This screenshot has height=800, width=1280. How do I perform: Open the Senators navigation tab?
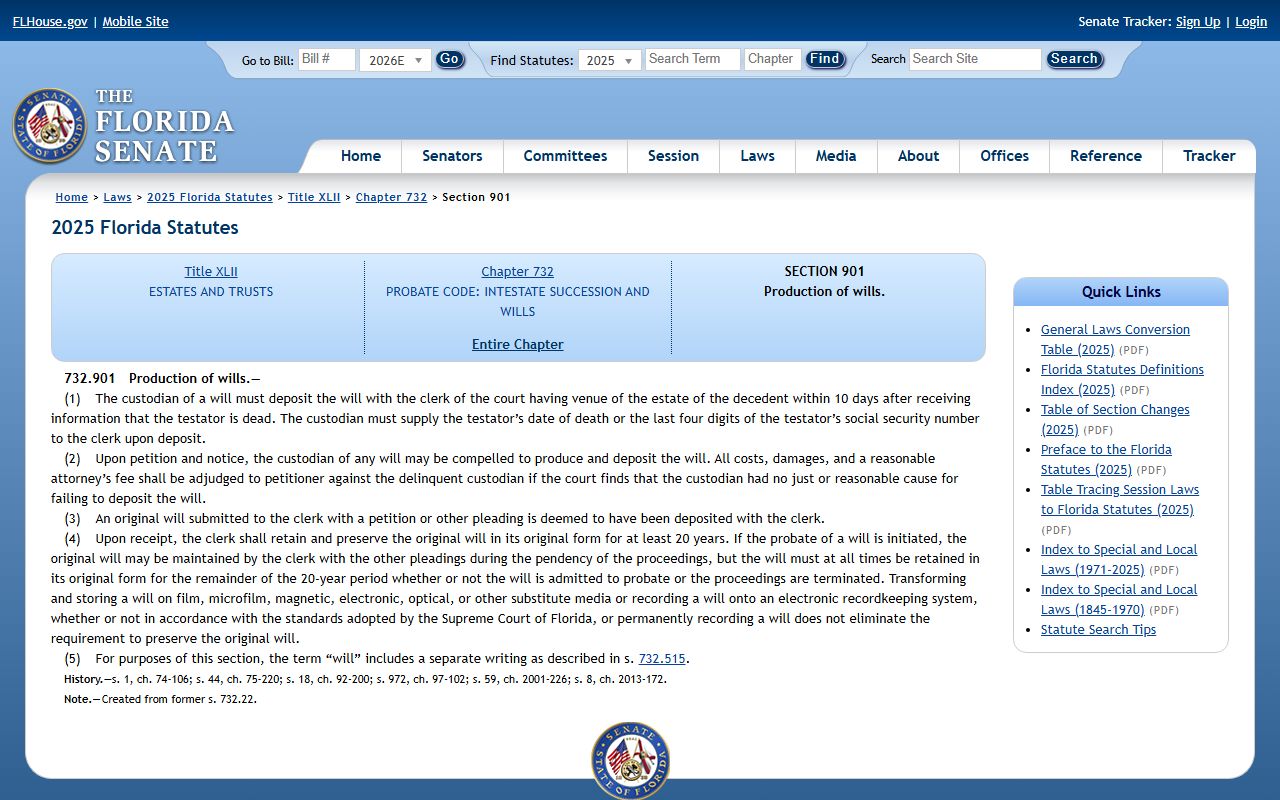(x=452, y=156)
